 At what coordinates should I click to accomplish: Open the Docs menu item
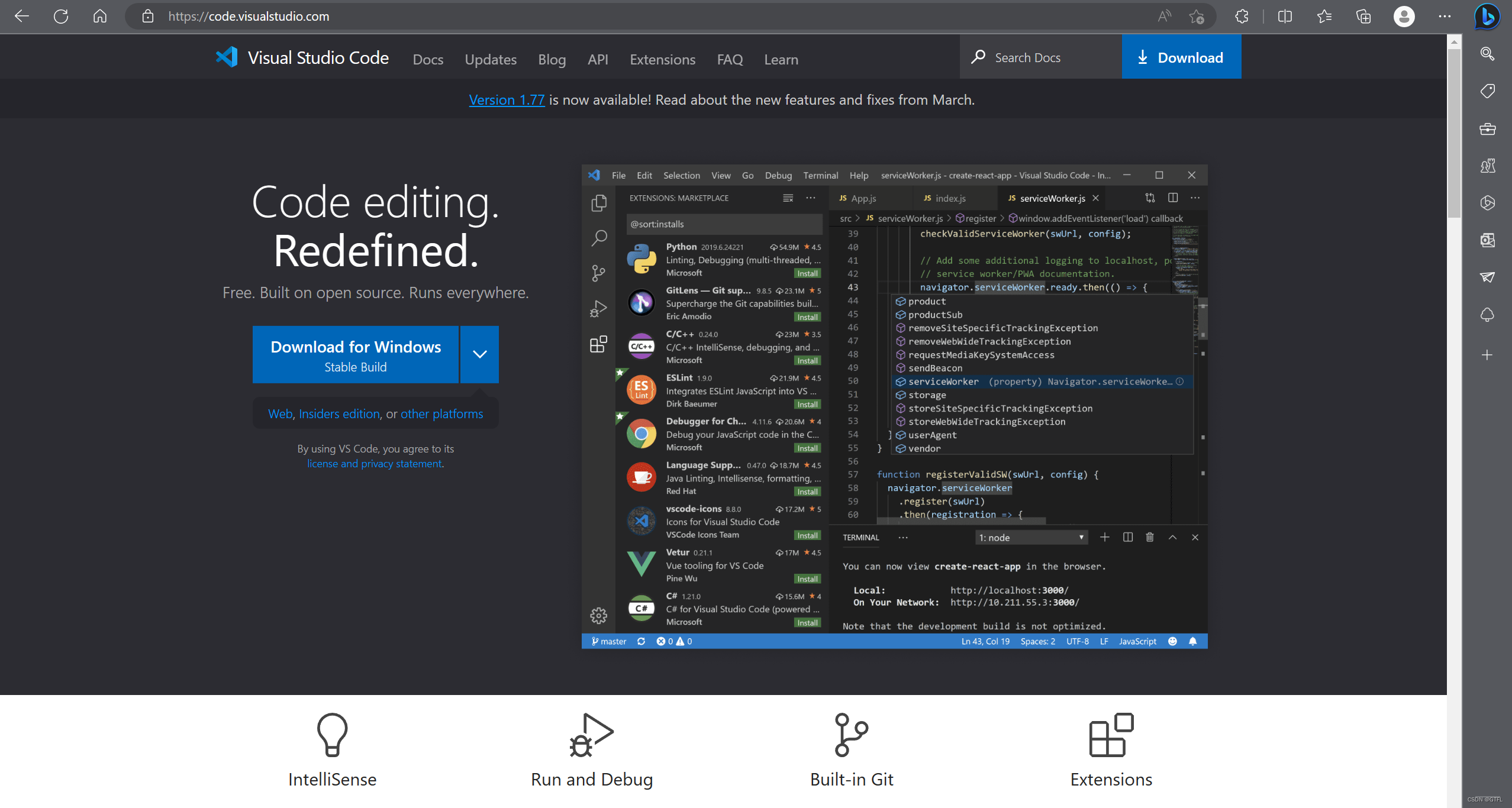pyautogui.click(x=428, y=60)
